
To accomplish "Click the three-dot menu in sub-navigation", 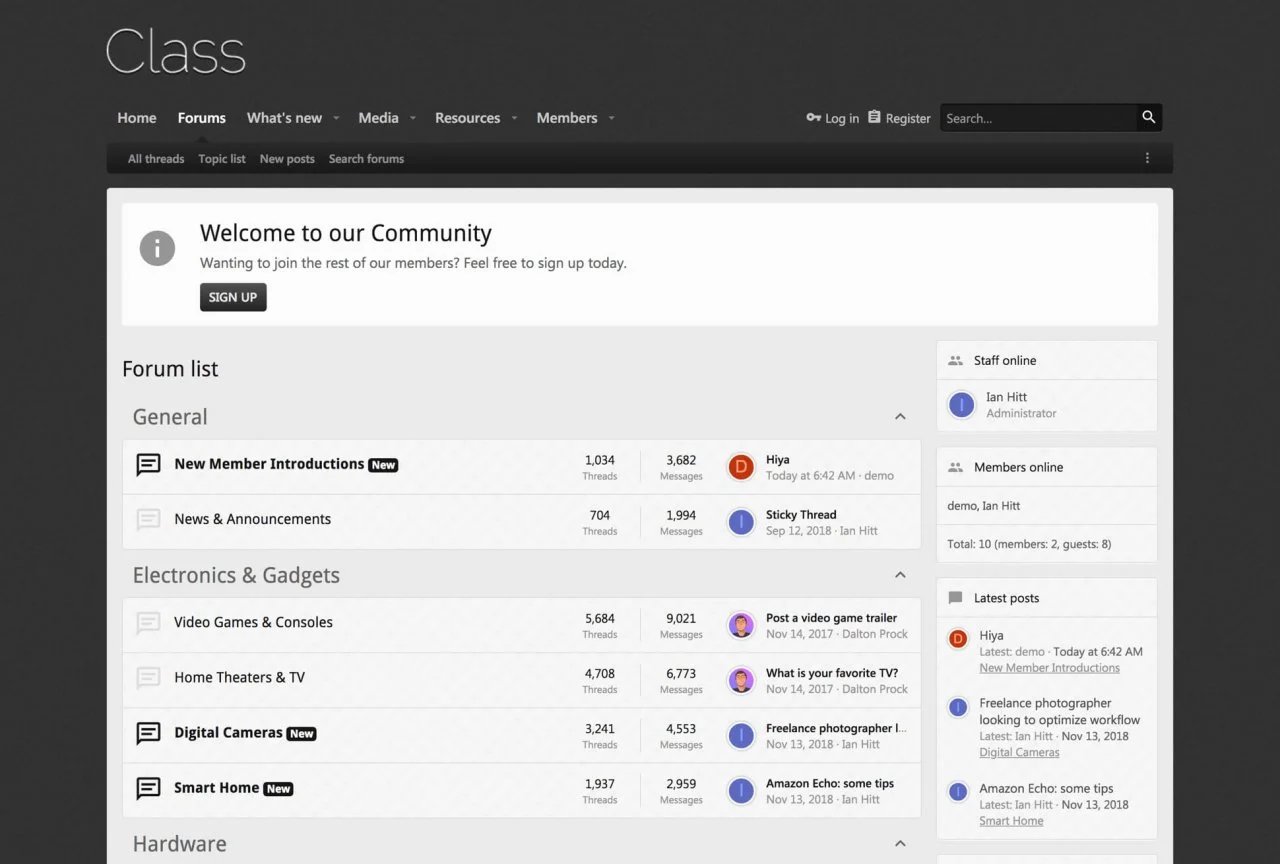I will [x=1147, y=158].
